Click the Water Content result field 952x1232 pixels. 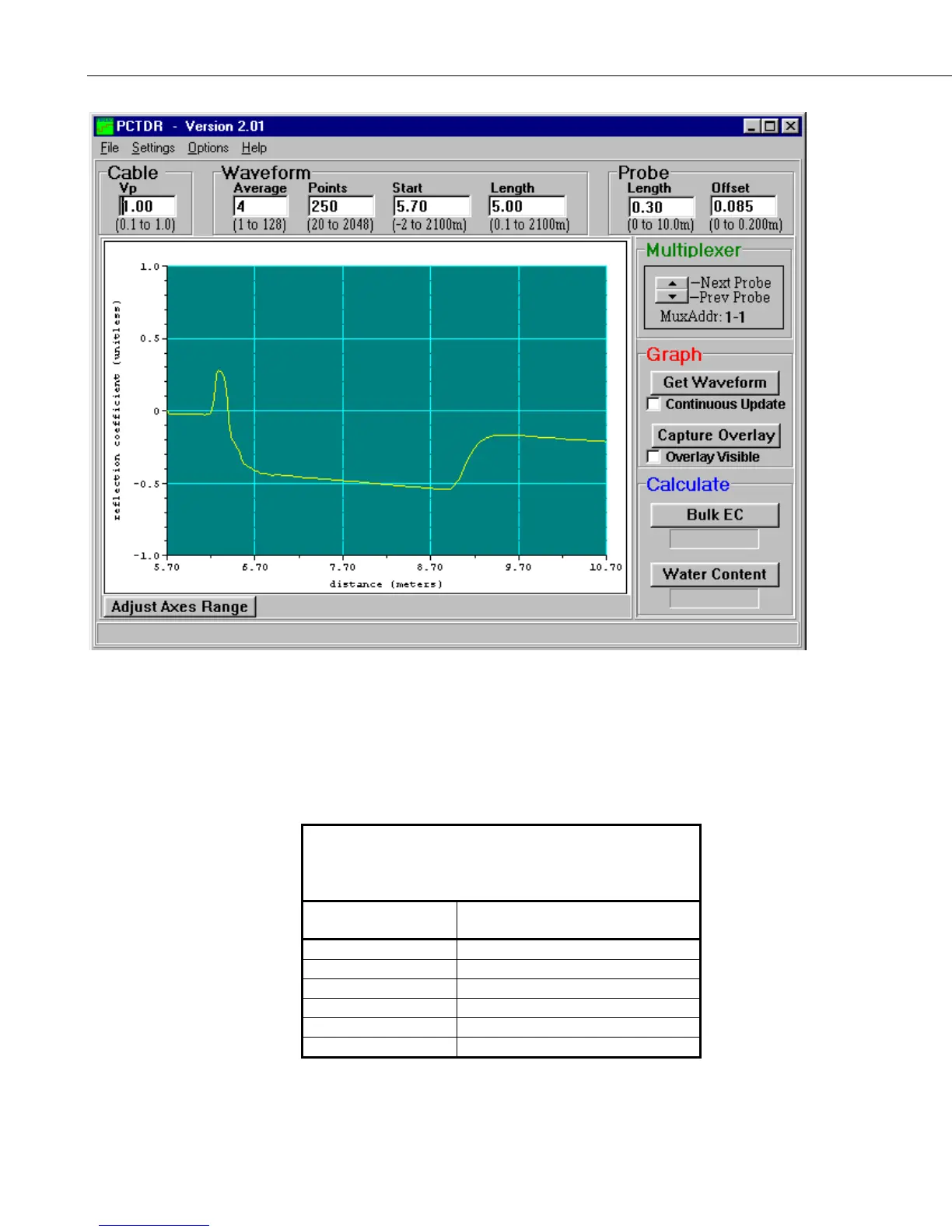coord(714,598)
